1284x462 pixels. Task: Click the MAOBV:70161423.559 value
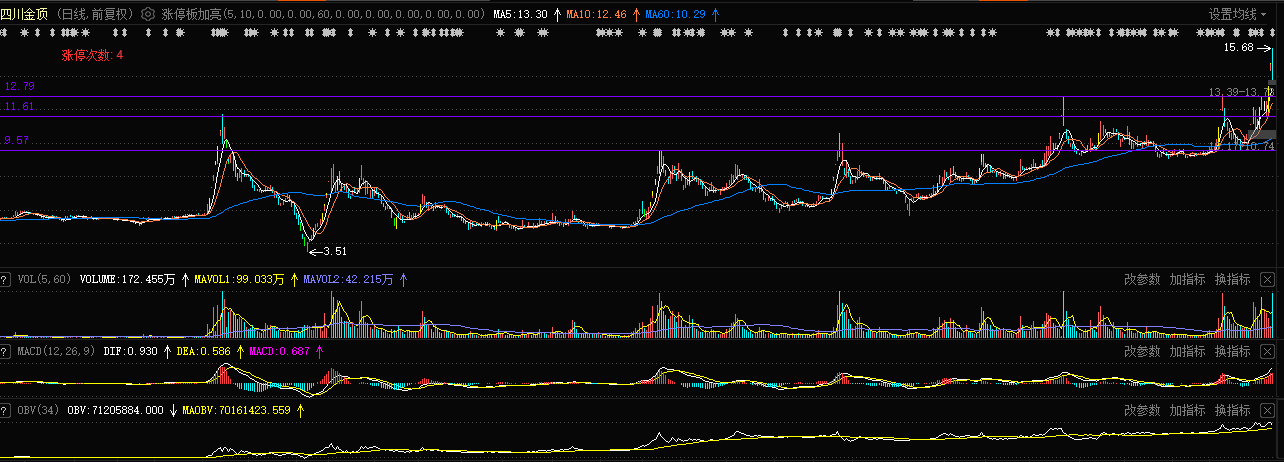236,411
